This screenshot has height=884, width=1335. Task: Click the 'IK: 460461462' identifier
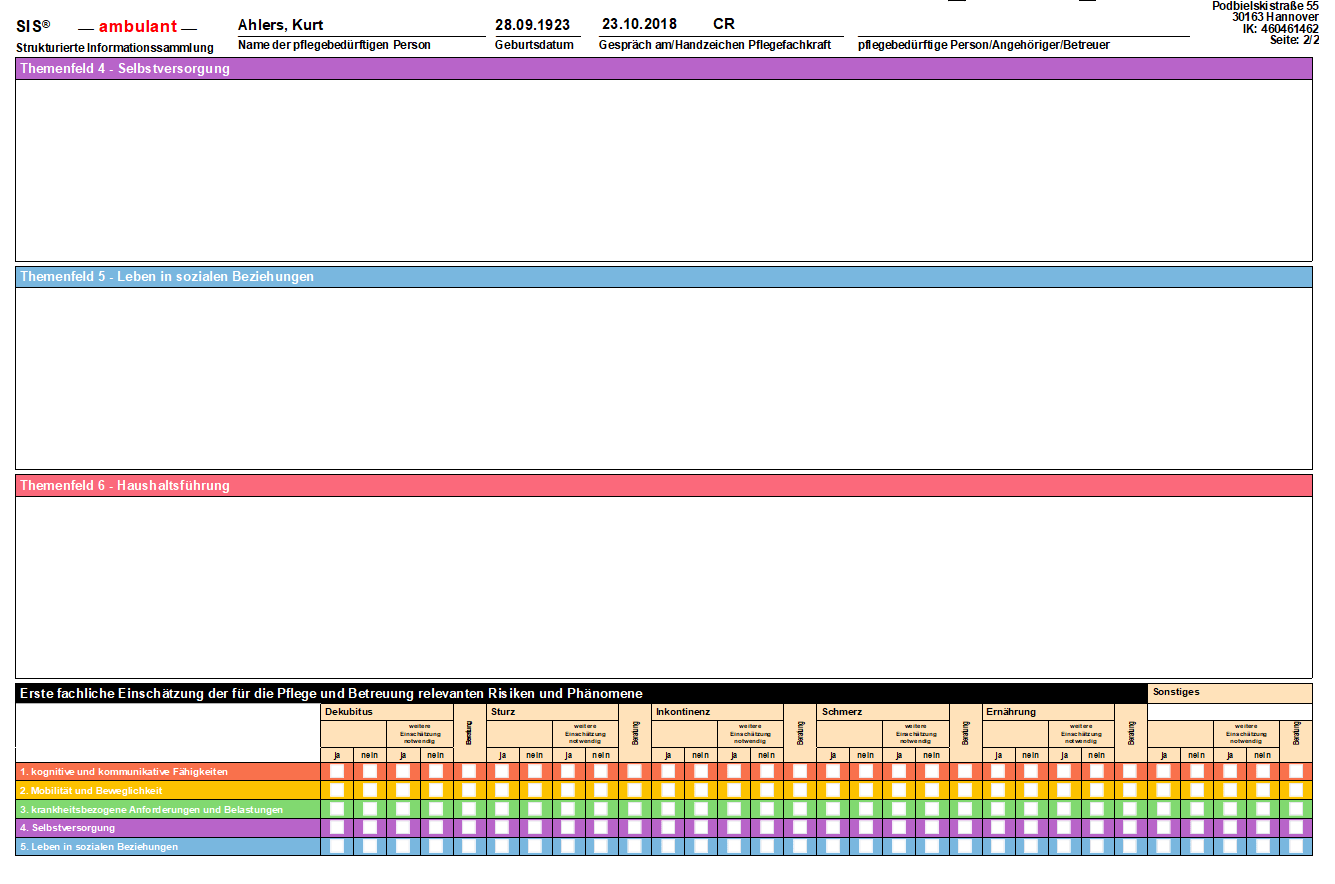(x=1281, y=29)
